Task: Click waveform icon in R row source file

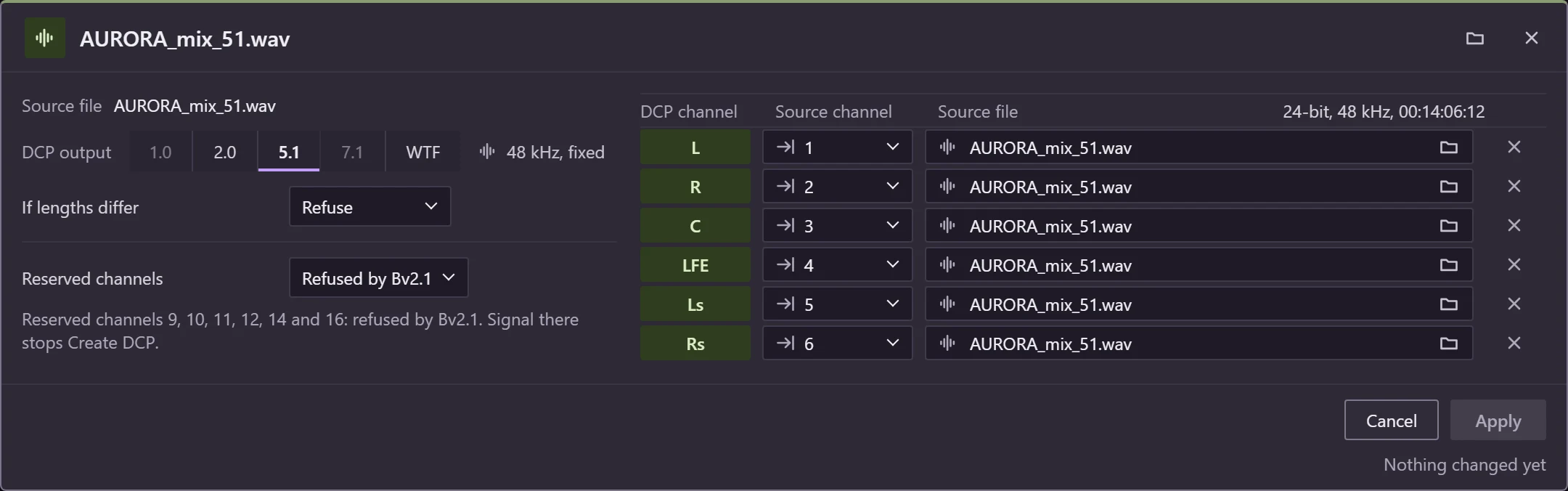Action: pyautogui.click(x=947, y=187)
